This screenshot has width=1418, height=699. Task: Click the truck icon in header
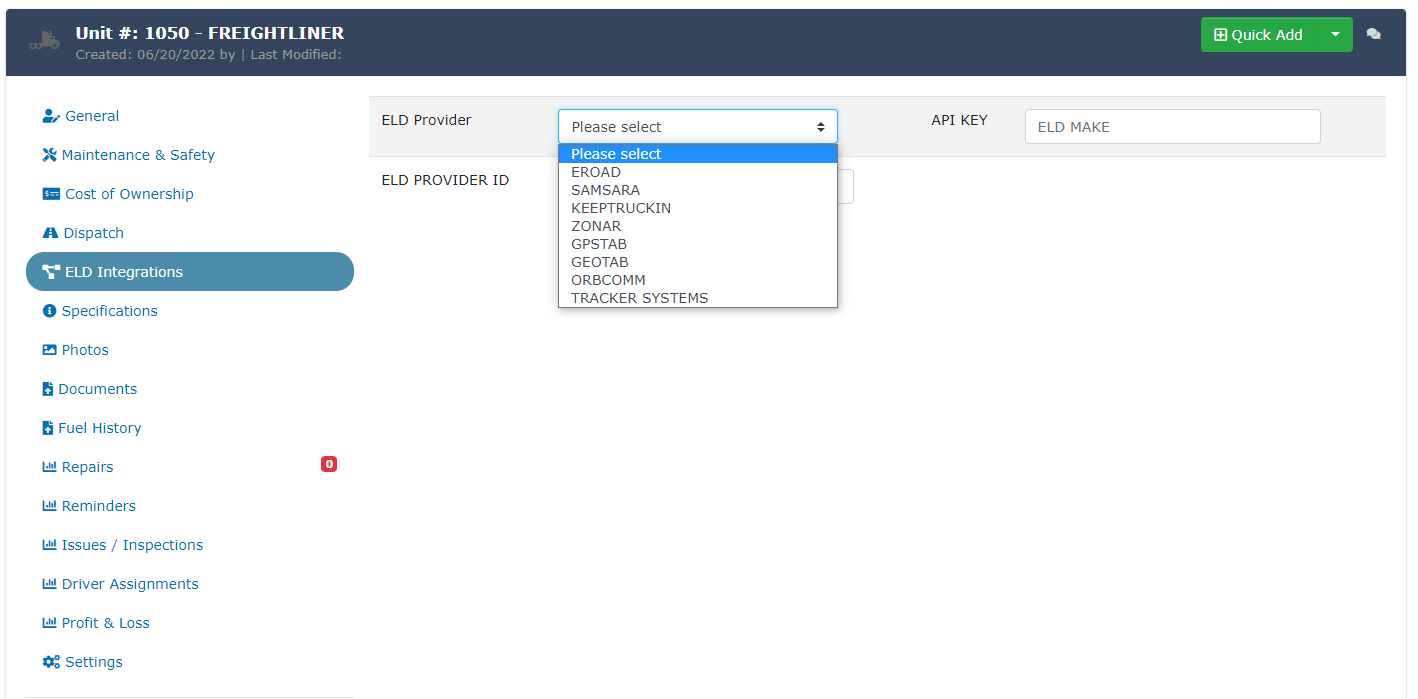(x=44, y=42)
